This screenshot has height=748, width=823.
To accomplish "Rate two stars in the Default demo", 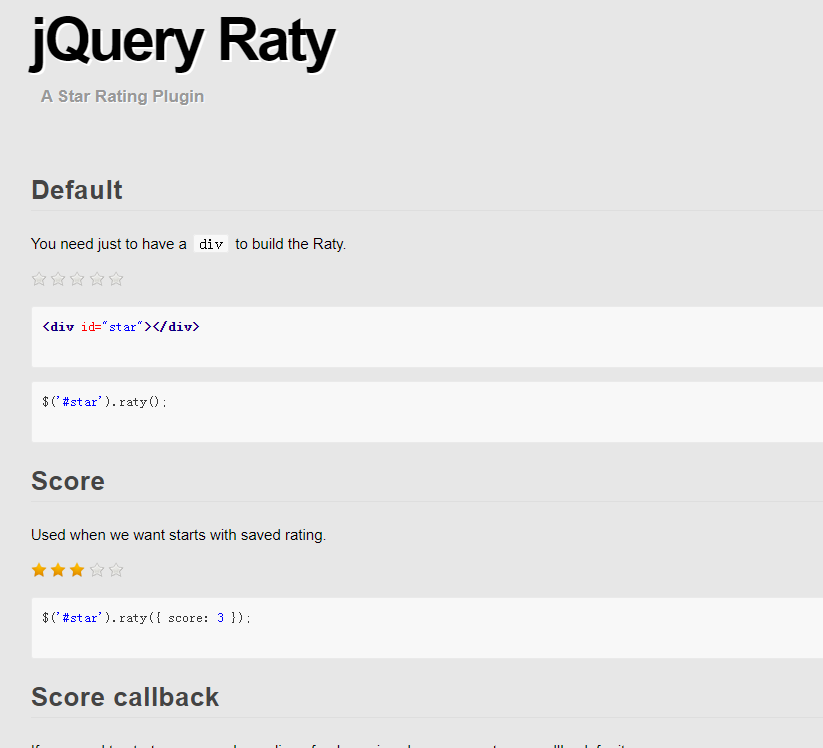I will point(58,279).
